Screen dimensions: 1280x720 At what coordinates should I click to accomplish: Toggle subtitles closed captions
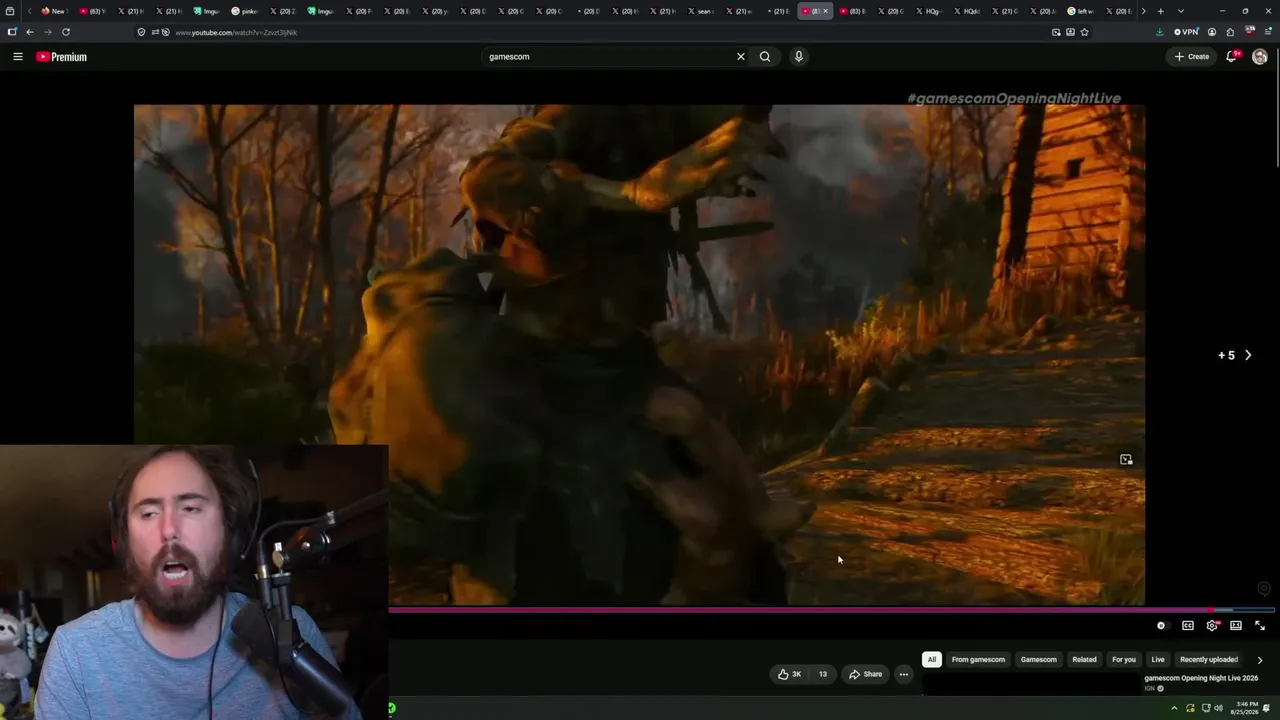[1188, 626]
